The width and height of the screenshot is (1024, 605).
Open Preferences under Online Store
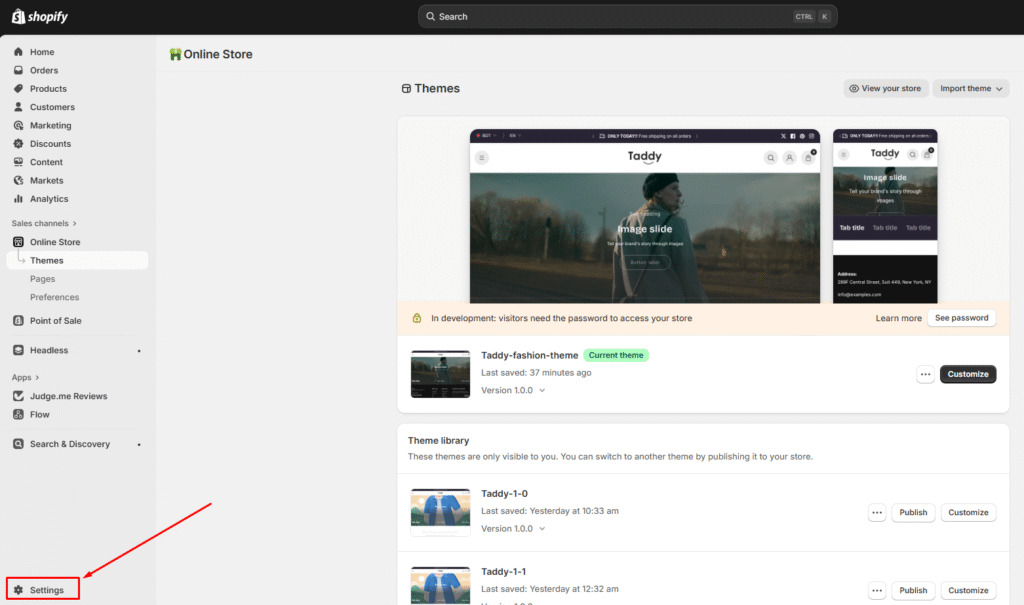tap(54, 297)
